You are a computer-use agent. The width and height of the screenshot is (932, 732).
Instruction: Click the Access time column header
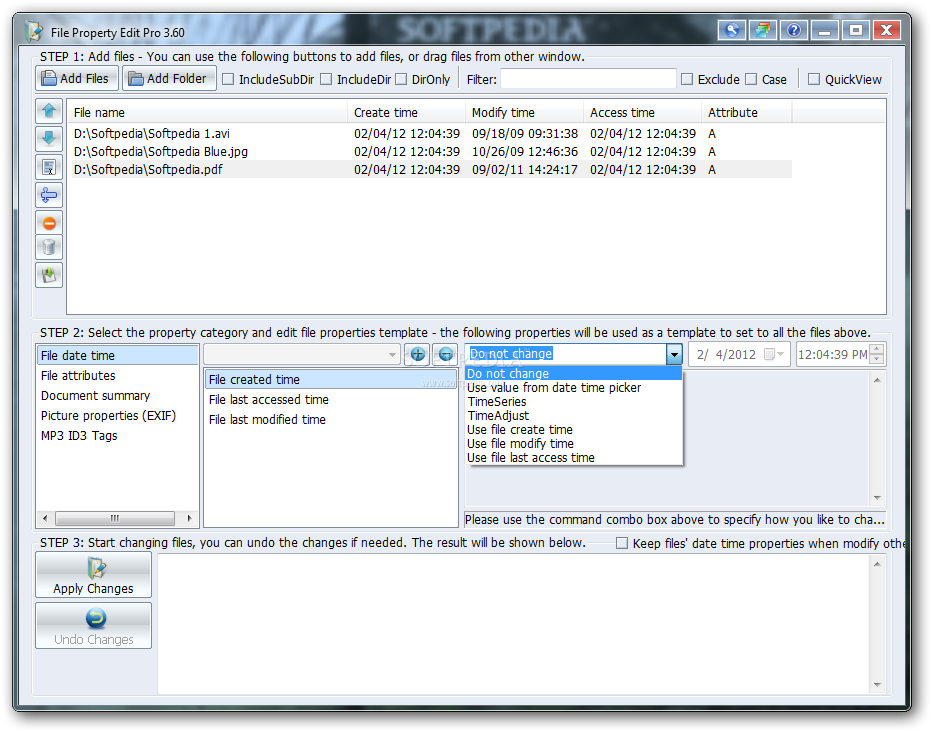pyautogui.click(x=642, y=112)
